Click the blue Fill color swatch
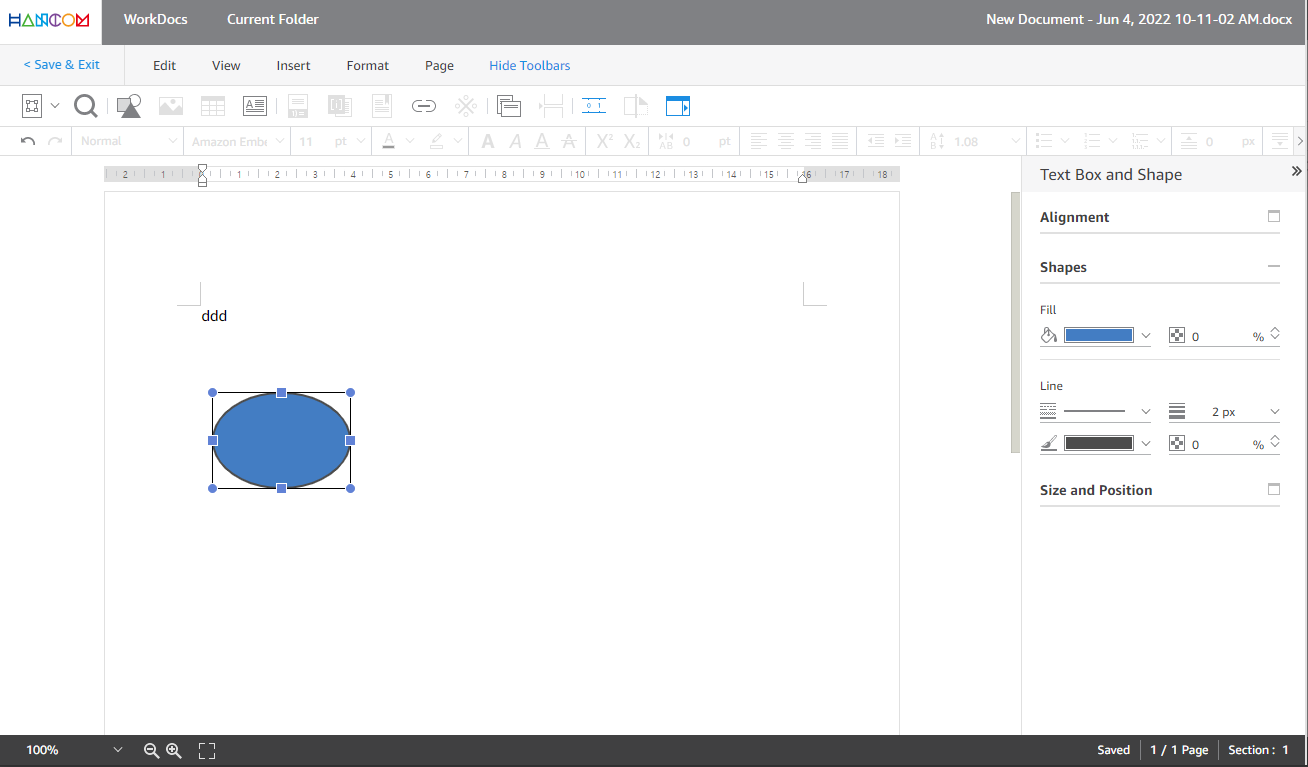Screen dimensions: 1308x767 click(x=1099, y=335)
